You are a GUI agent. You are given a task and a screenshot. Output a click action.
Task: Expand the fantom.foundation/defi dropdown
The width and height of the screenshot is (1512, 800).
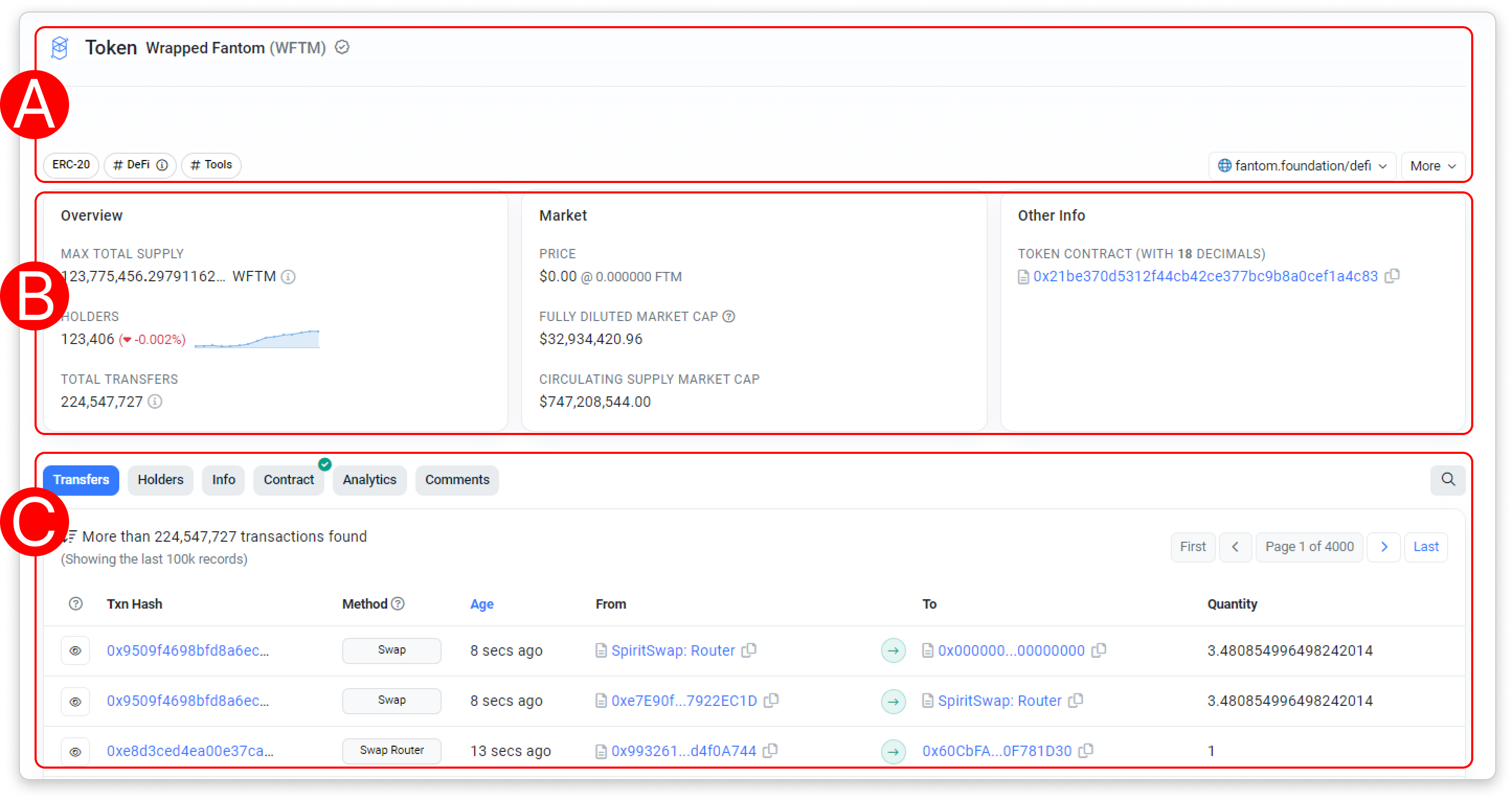[x=1301, y=165]
